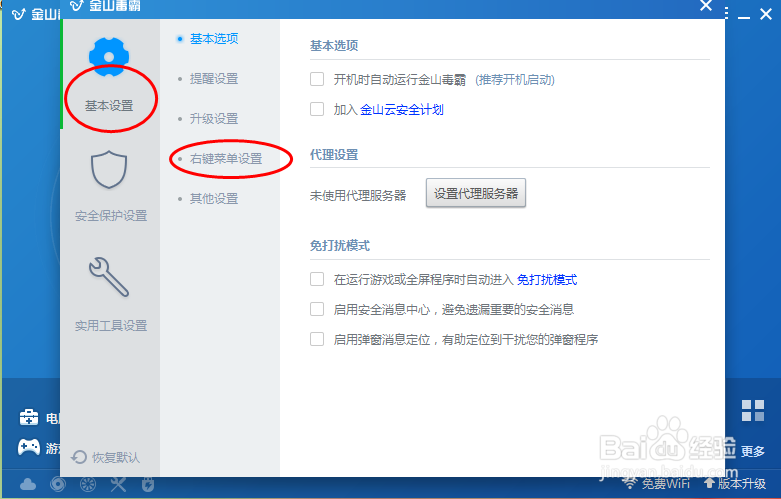Select the 提醒设置 submenu item
The image size is (781, 499).
[x=214, y=79]
